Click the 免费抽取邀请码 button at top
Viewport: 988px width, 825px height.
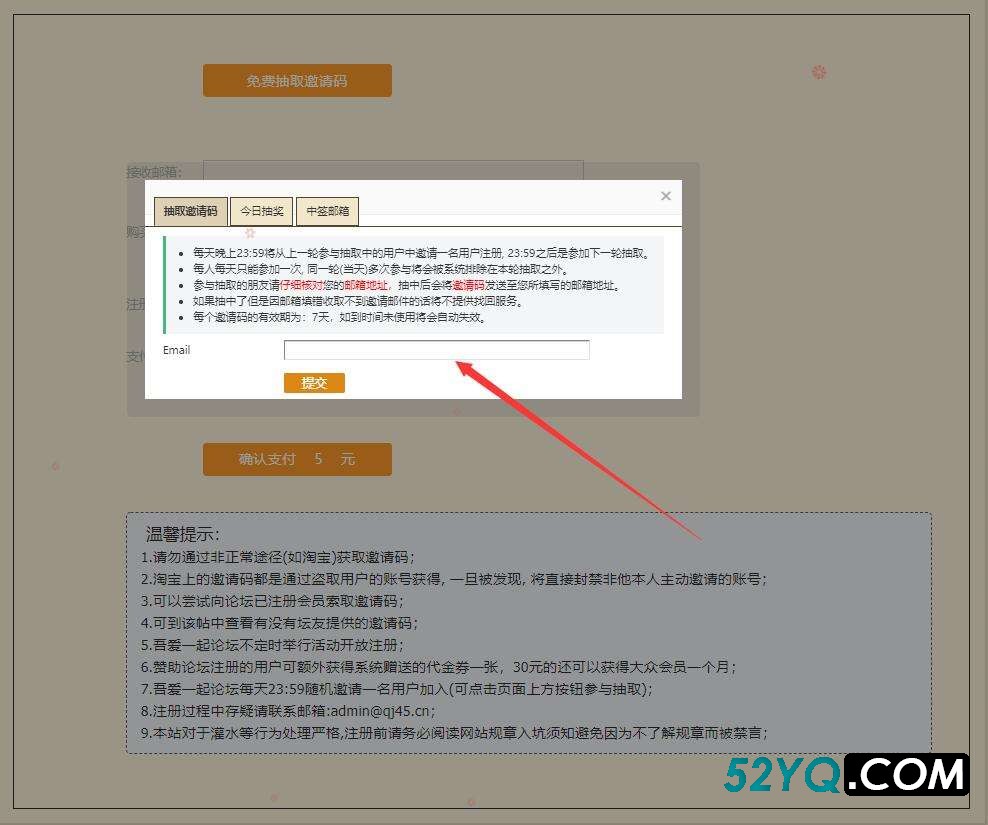click(297, 80)
